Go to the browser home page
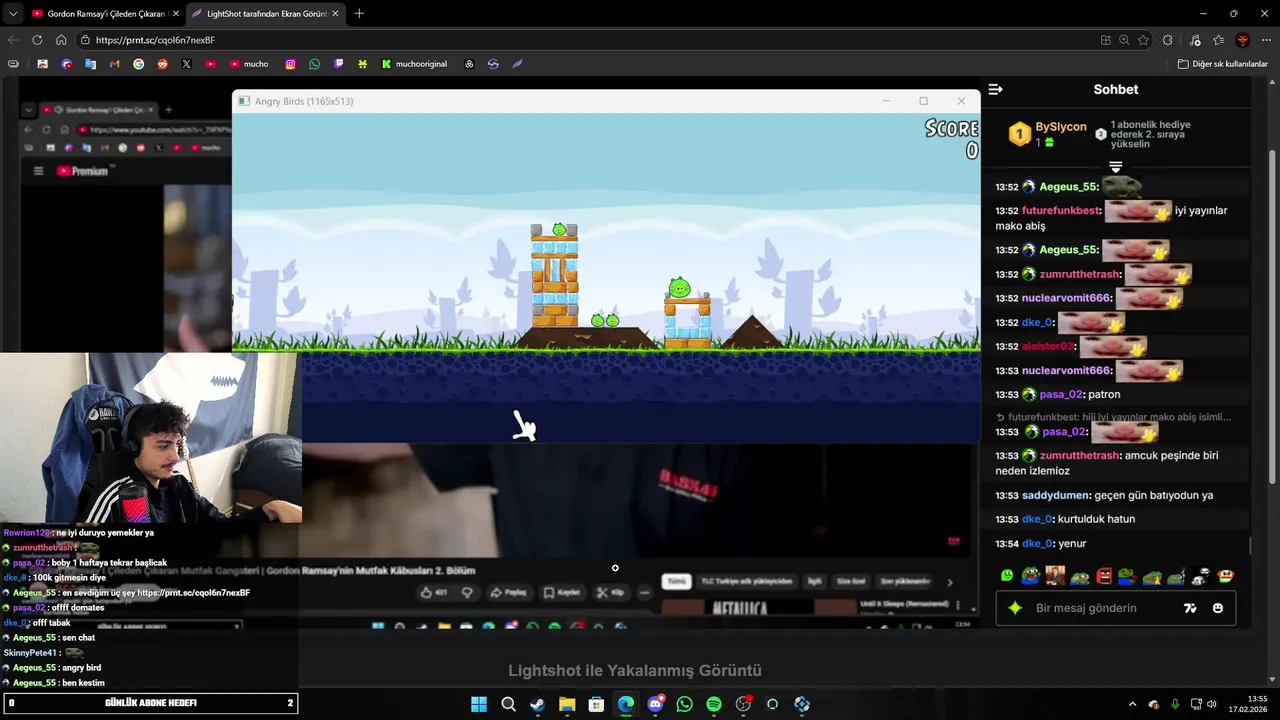The height and width of the screenshot is (720, 1280). [x=61, y=40]
